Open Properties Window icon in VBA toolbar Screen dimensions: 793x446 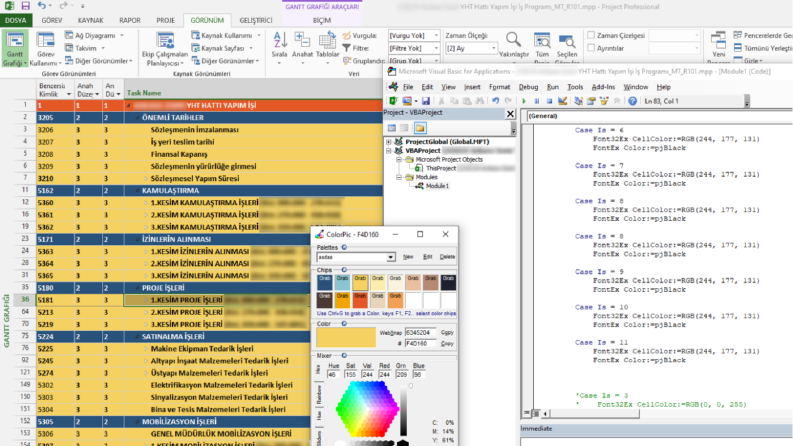pyautogui.click(x=591, y=101)
